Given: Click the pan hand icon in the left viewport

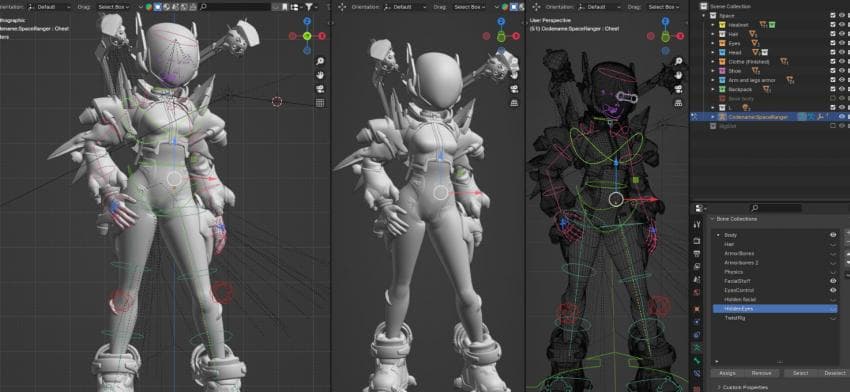Looking at the screenshot, I should point(320,75).
